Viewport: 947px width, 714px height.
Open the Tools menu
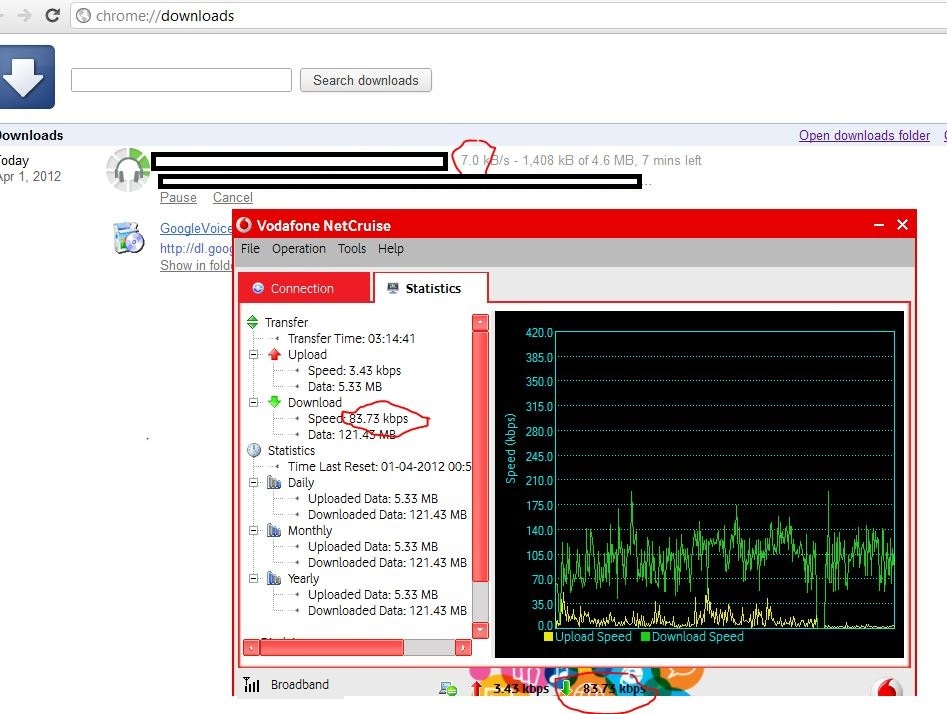[x=352, y=248]
